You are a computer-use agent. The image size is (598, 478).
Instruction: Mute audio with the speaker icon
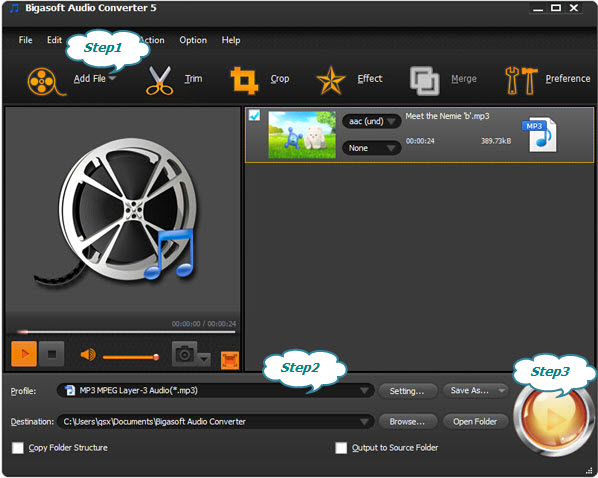click(x=88, y=355)
